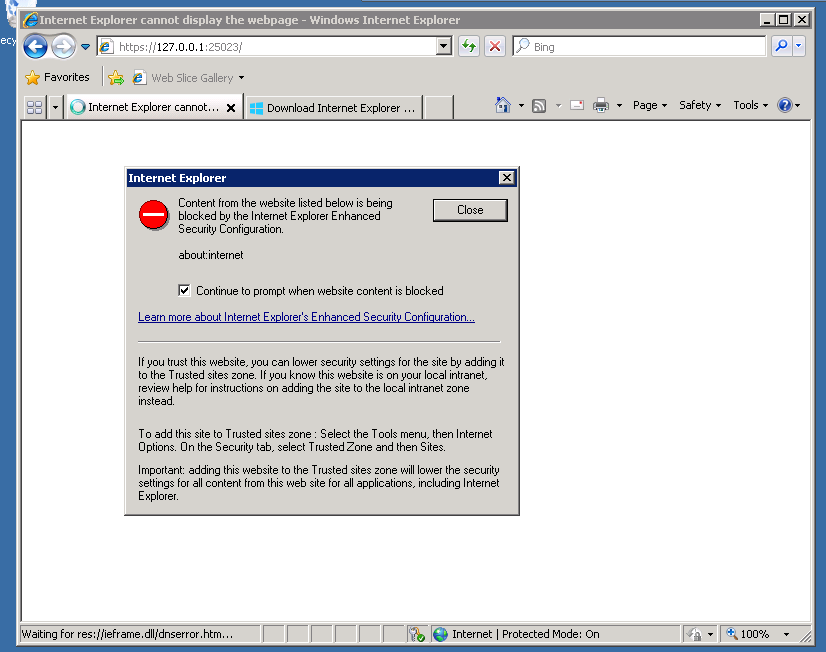
Task: Click the RSS feeds icon
Action: [x=539, y=106]
